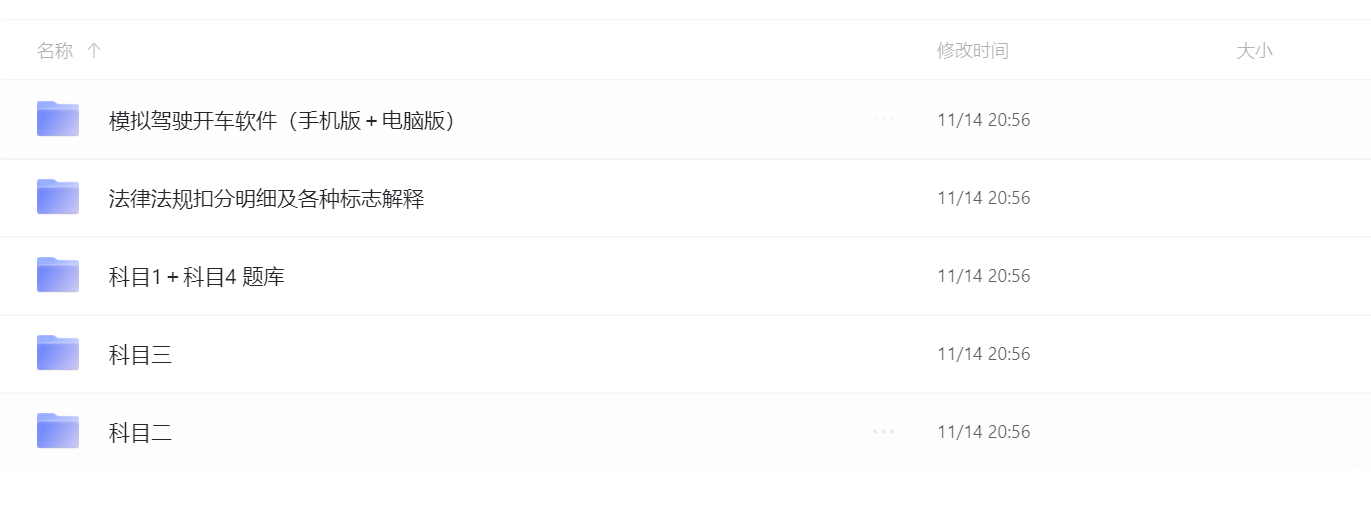1371x508 pixels.
Task: Click the folder icon for 科目1+科目4 题库
Action: [x=58, y=275]
